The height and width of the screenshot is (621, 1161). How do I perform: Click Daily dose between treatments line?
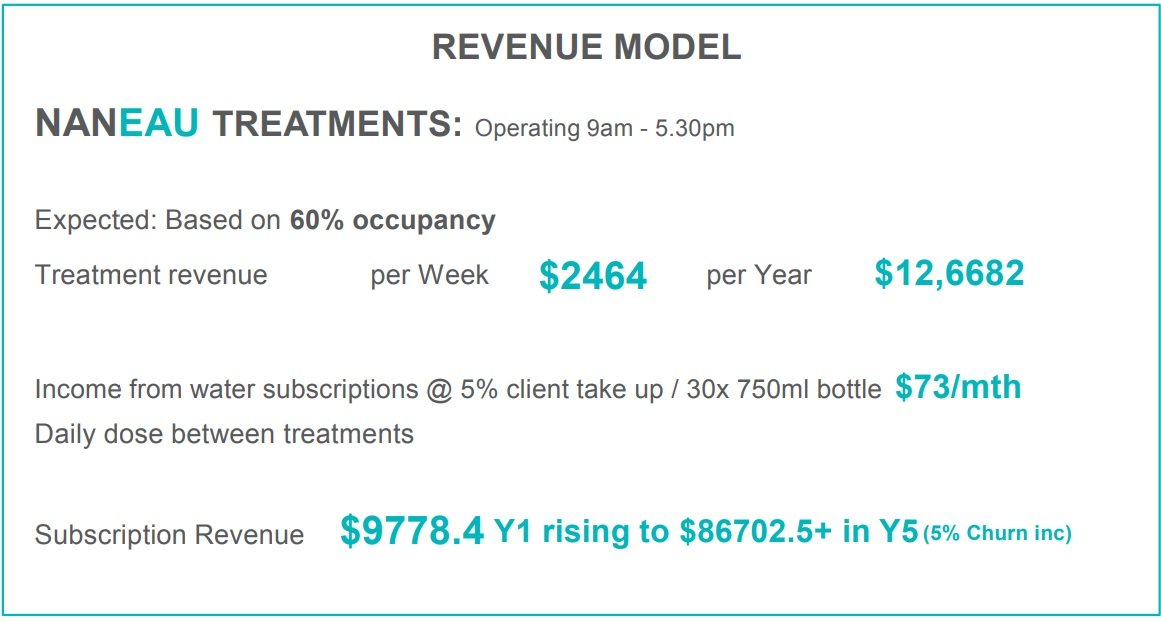[224, 433]
